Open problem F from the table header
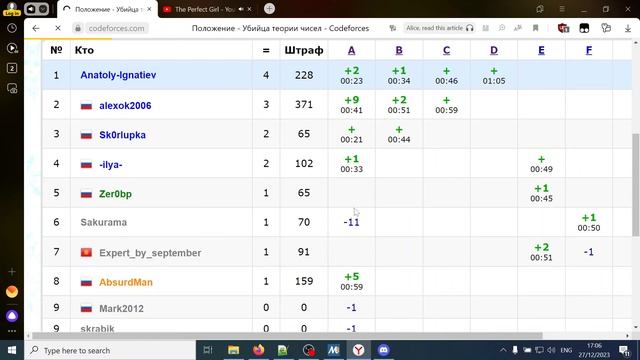The height and width of the screenshot is (360, 640). pos(589,50)
